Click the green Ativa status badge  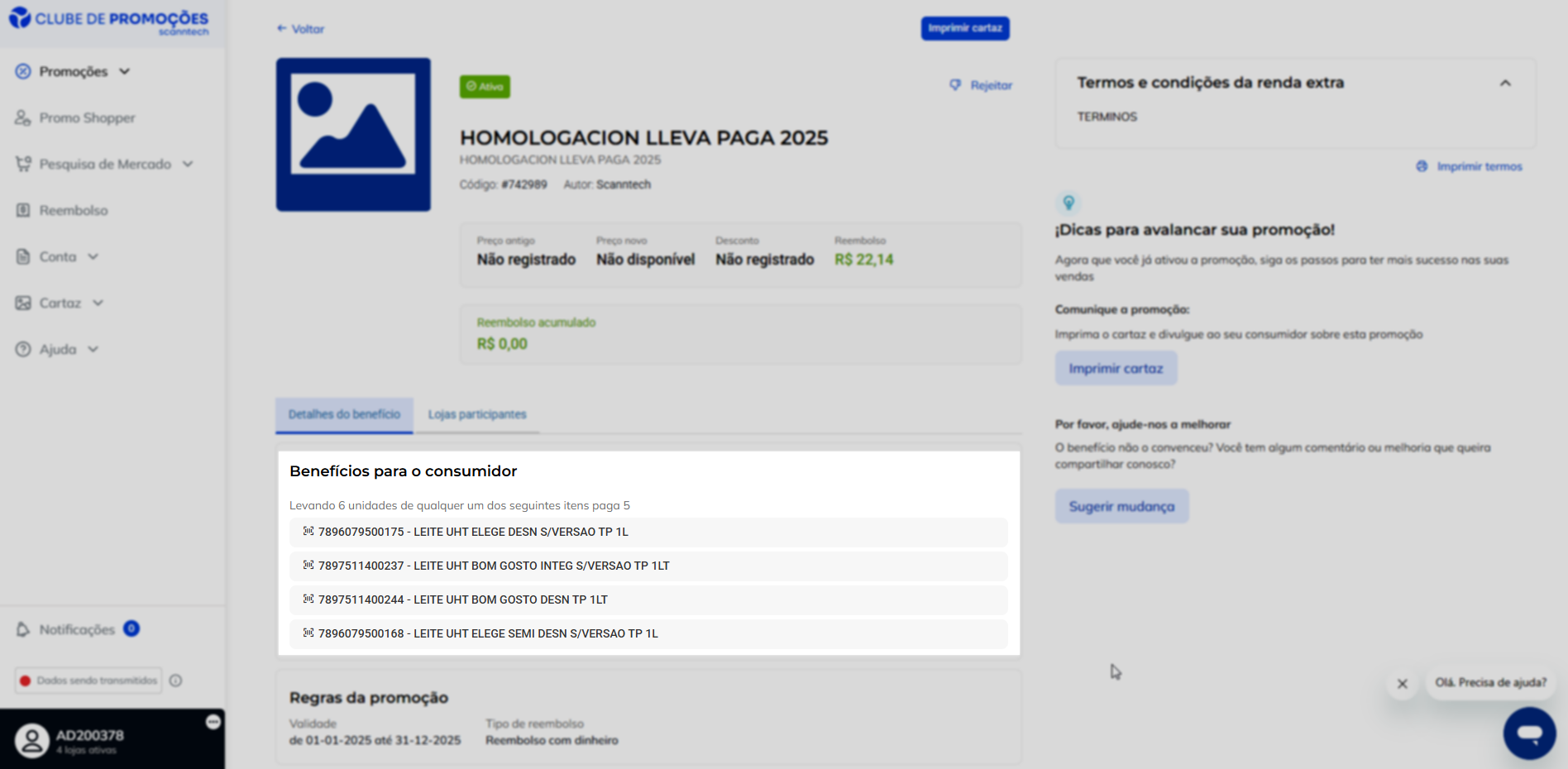tap(485, 87)
